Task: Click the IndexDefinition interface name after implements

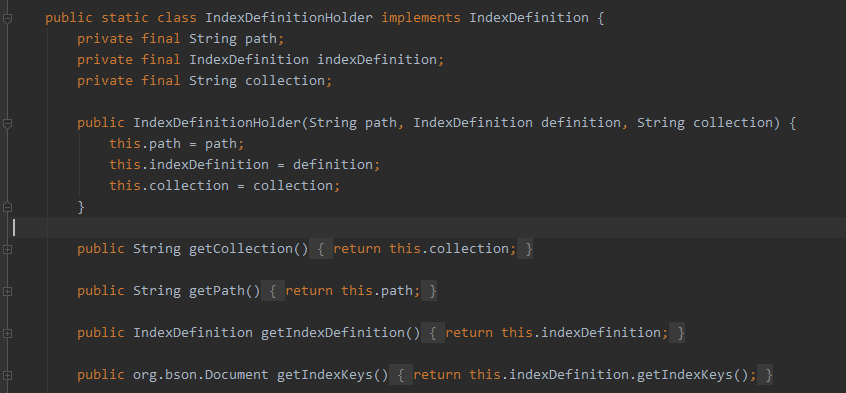Action: 529,18
